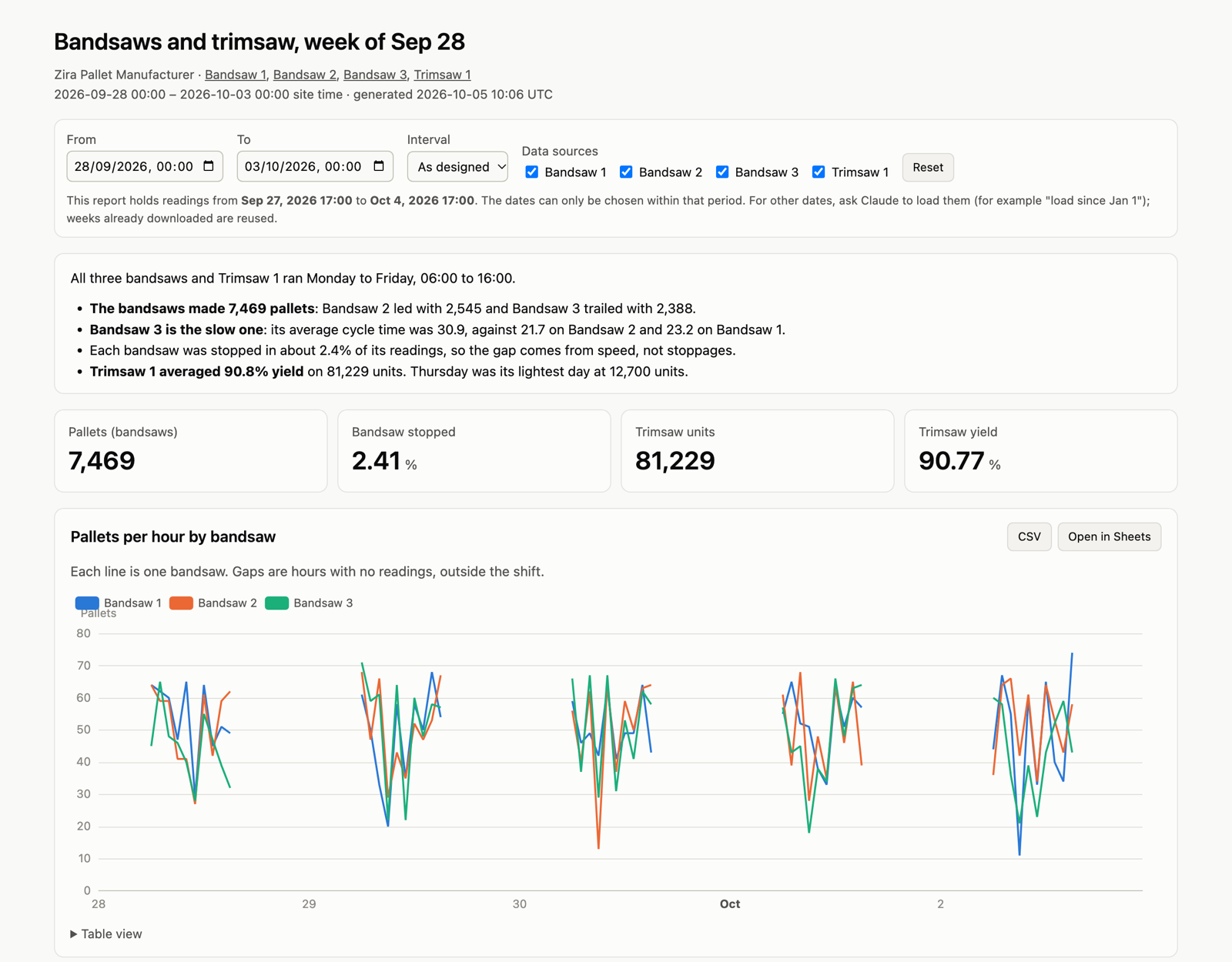Uncheck the Bandsaw 2 data source
Image resolution: width=1232 pixels, height=962 pixels.
click(627, 172)
